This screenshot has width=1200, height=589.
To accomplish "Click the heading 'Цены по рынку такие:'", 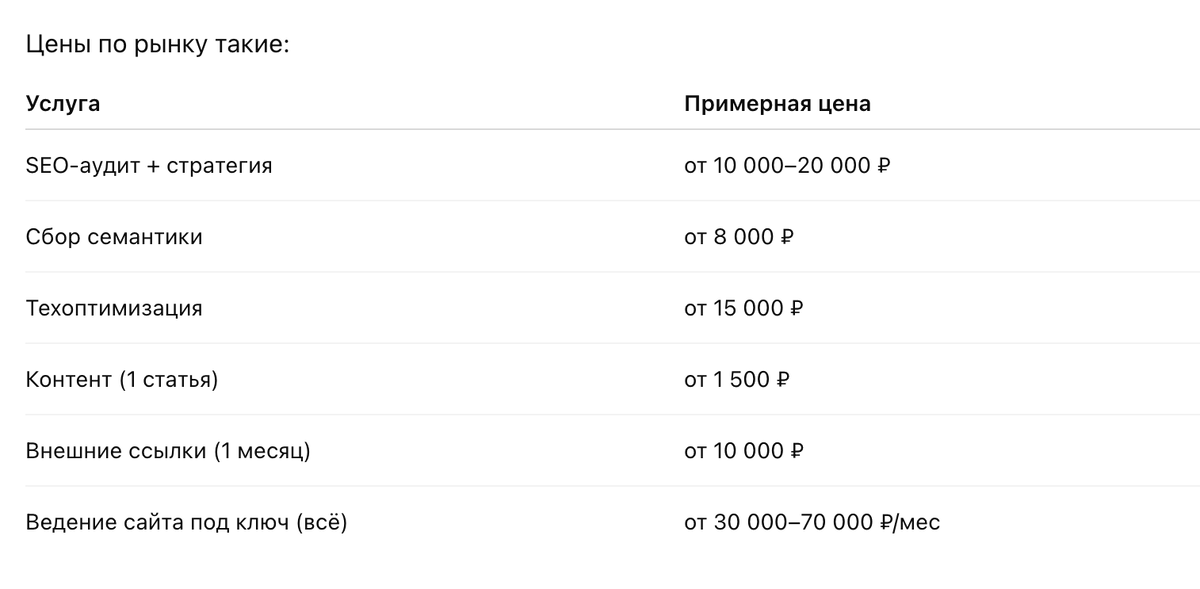I will (156, 46).
